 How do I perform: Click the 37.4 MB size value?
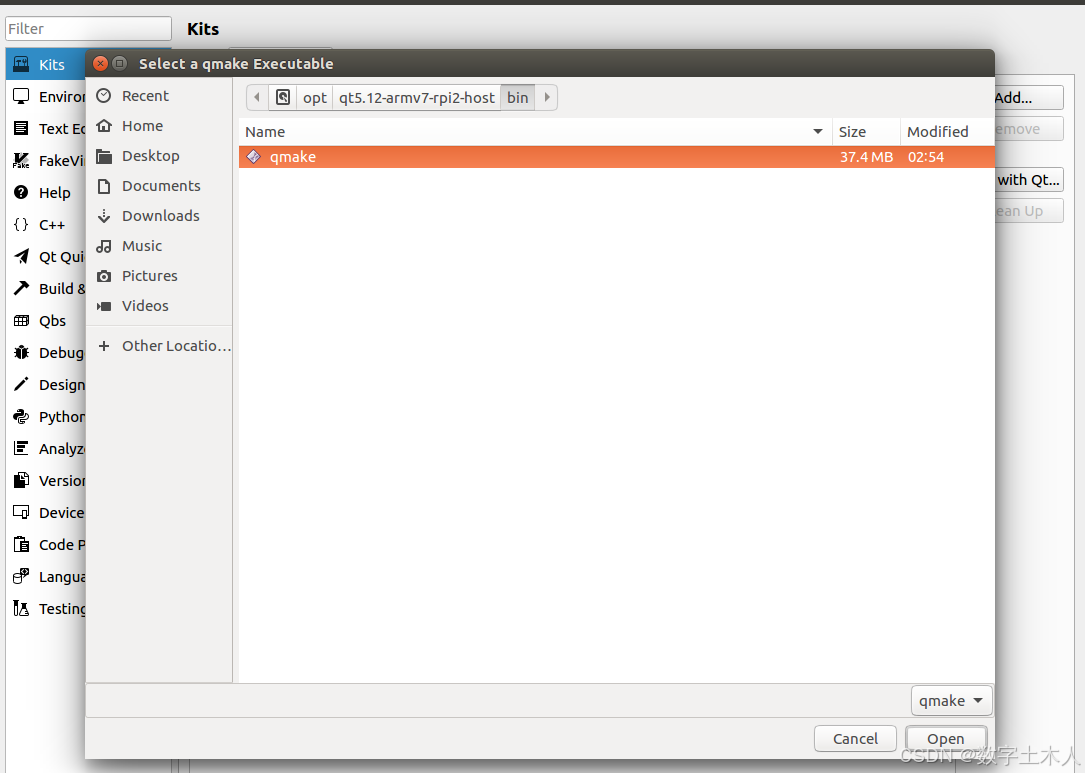tap(866, 157)
